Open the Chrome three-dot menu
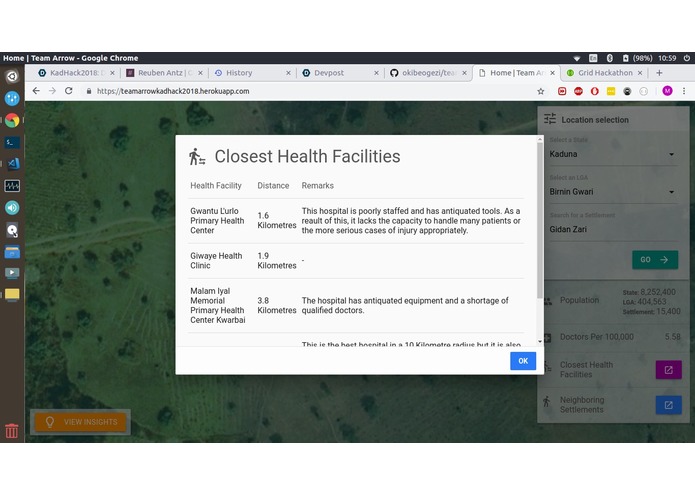The width and height of the screenshot is (695, 494). click(684, 91)
